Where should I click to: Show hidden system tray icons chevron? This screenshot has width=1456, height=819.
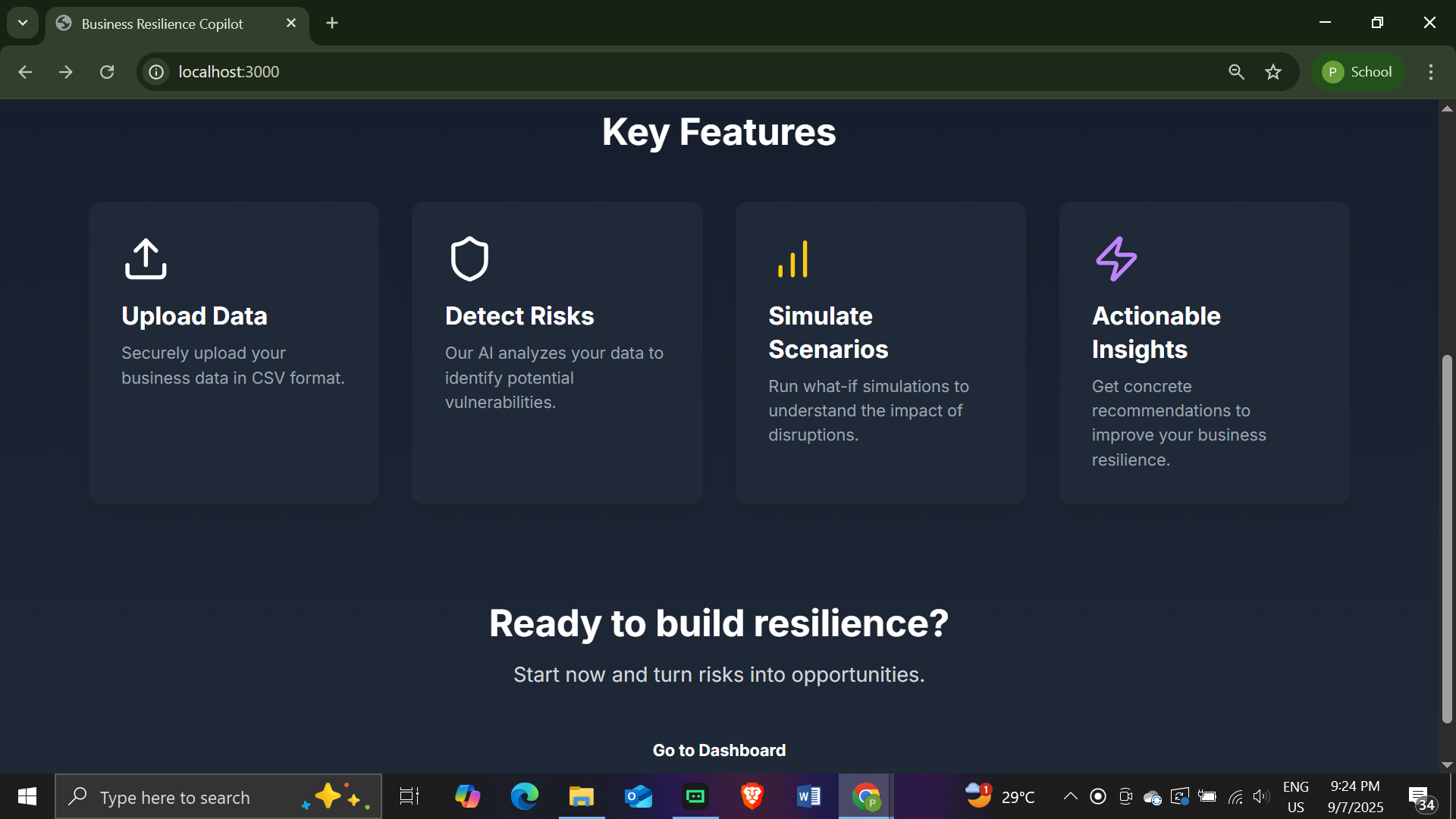tap(1070, 796)
